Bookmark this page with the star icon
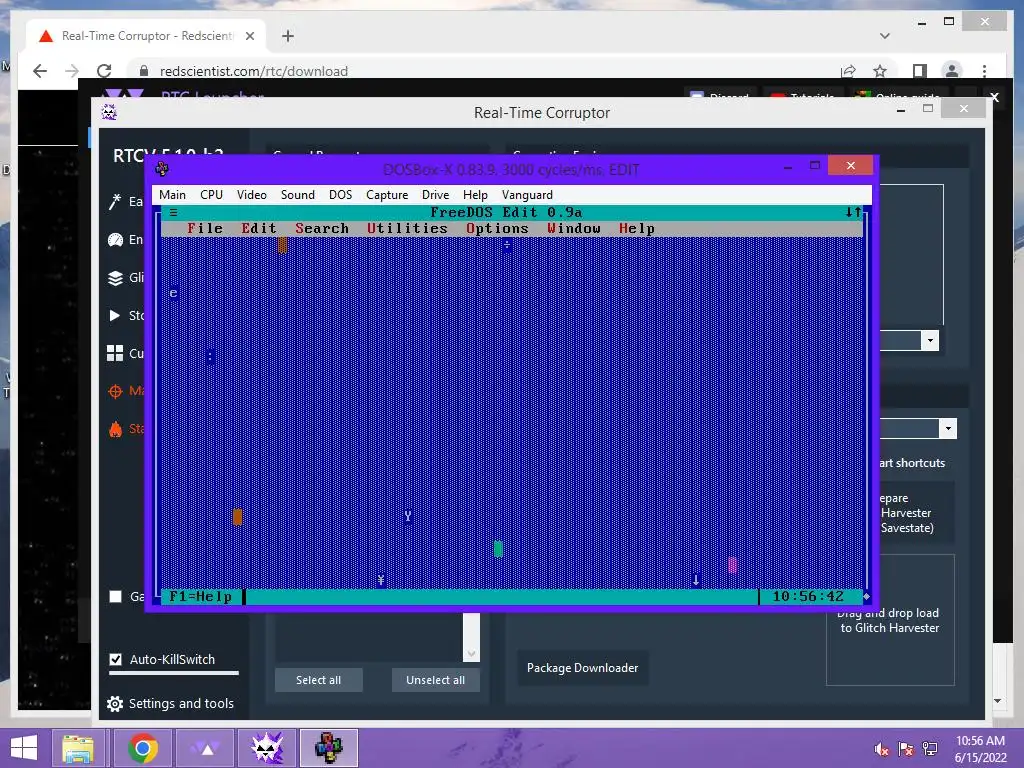This screenshot has height=768, width=1024. click(x=880, y=71)
